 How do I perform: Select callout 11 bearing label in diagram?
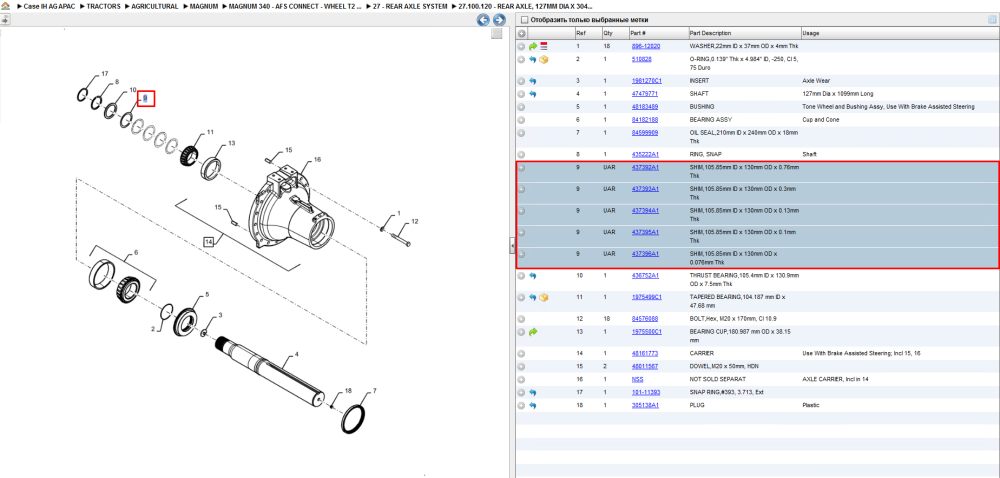tap(210, 133)
